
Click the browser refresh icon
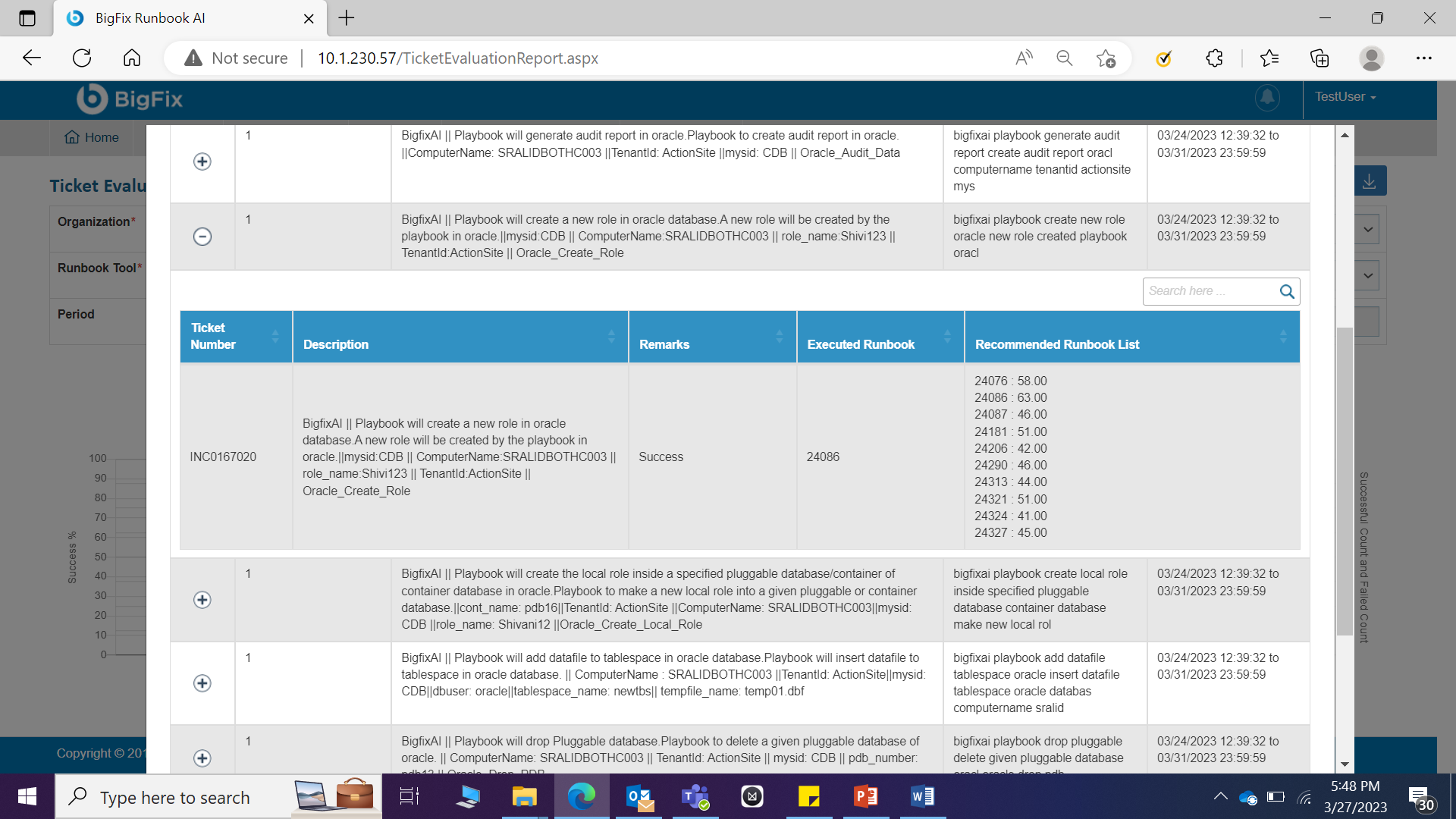coord(82,58)
